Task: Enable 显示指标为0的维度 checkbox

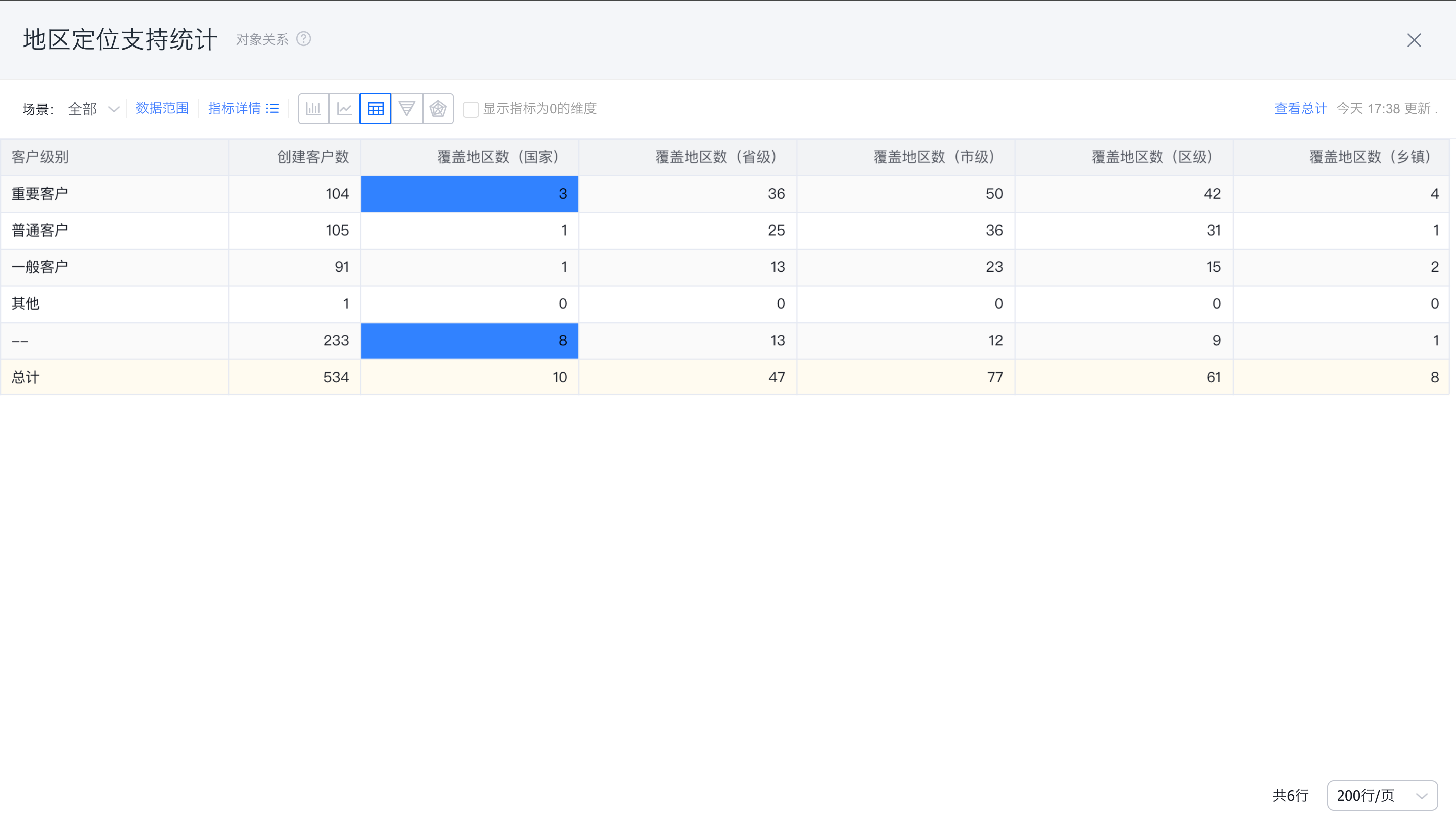Action: click(470, 109)
